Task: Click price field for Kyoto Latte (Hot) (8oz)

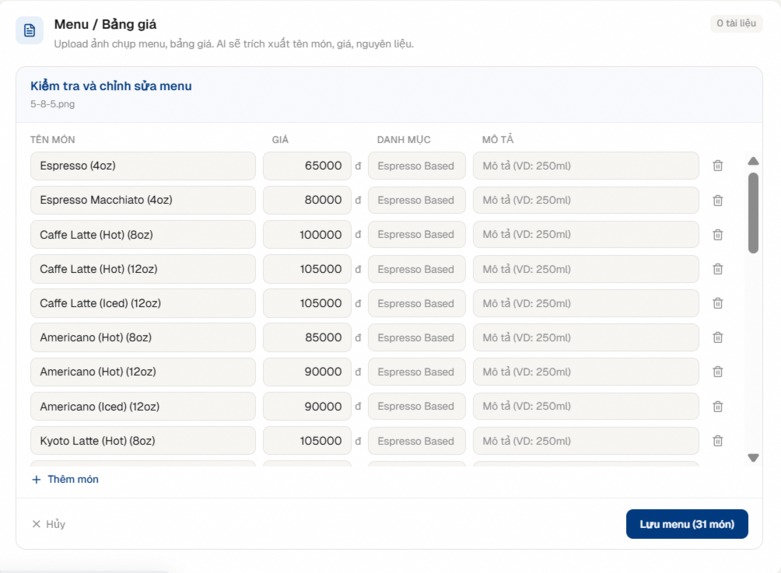Action: click(307, 441)
